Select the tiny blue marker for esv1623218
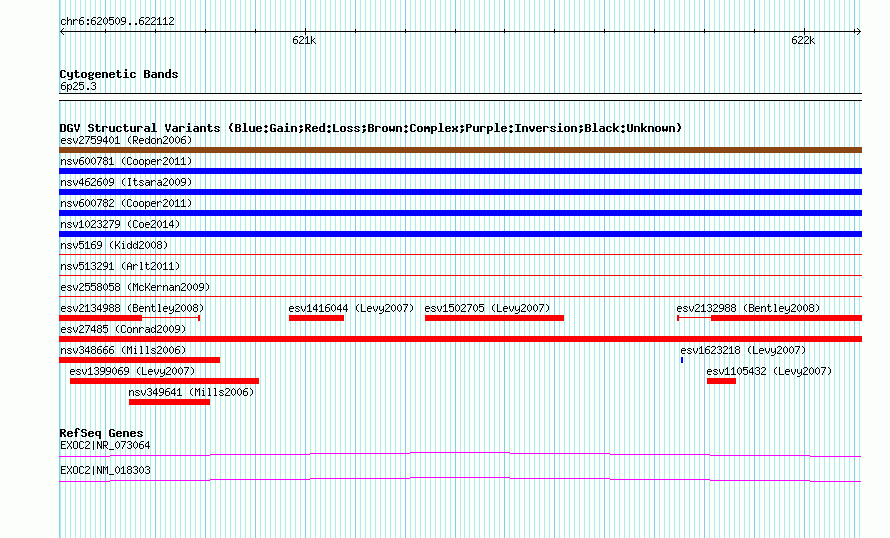 pyautogui.click(x=682, y=360)
